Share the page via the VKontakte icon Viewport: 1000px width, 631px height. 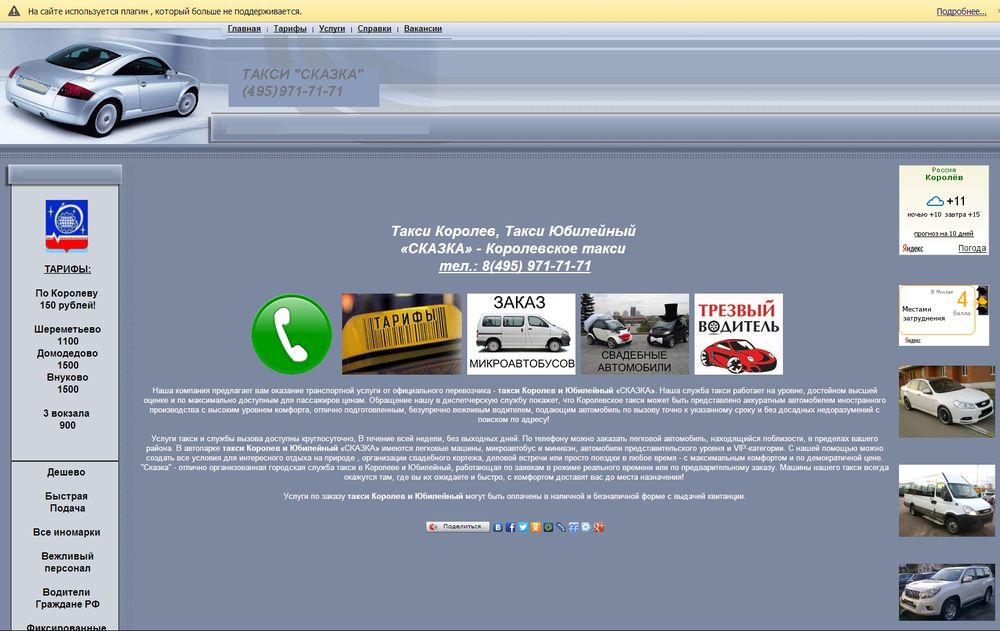coord(497,527)
